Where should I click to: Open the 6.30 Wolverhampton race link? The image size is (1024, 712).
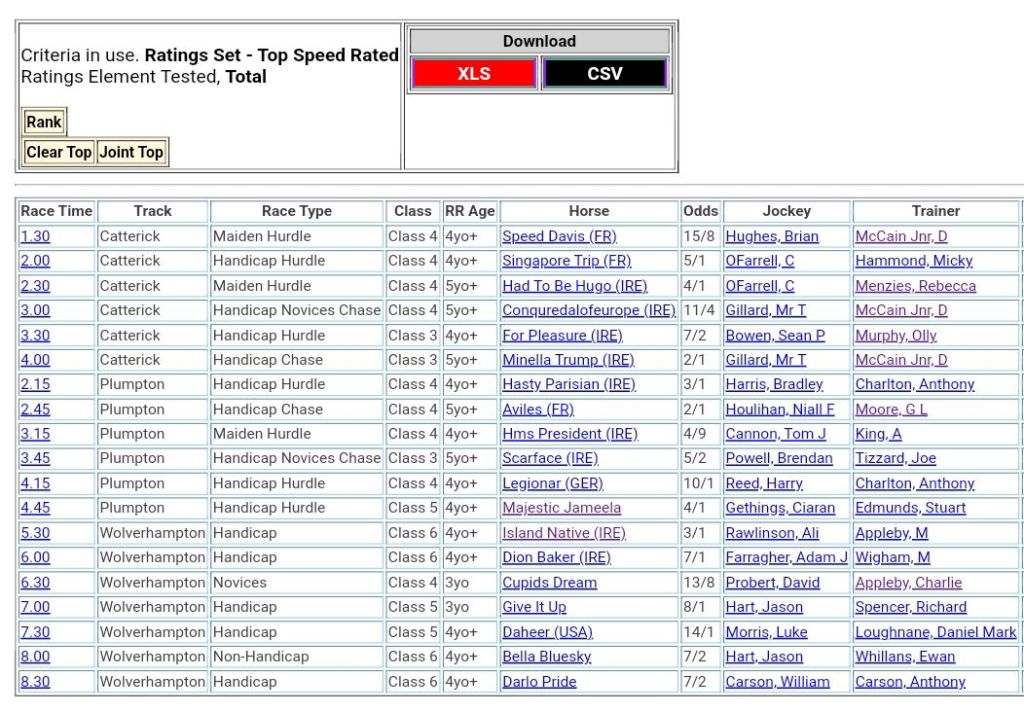[x=35, y=583]
